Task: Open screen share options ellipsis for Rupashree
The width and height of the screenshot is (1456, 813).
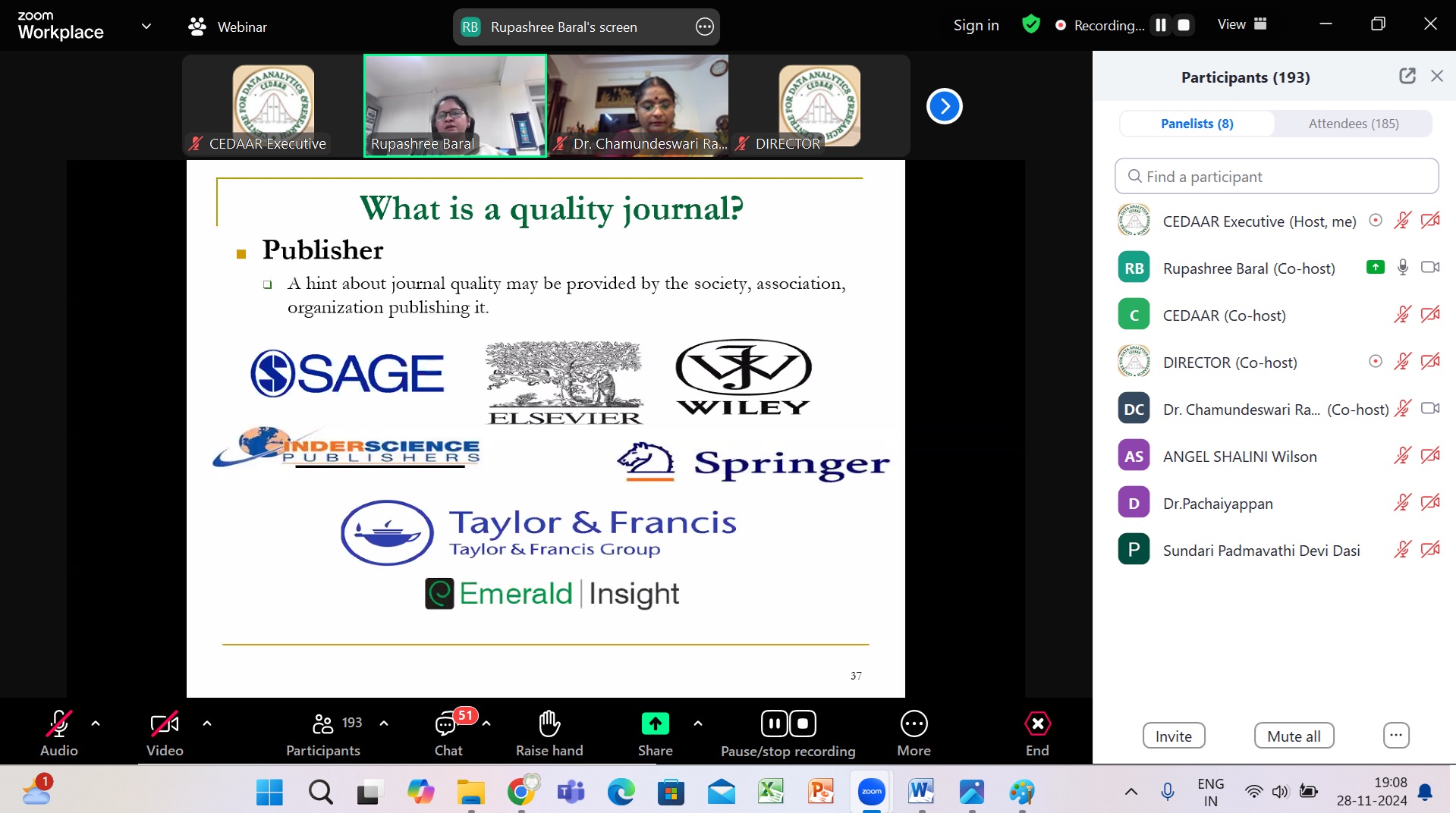Action: pos(704,27)
